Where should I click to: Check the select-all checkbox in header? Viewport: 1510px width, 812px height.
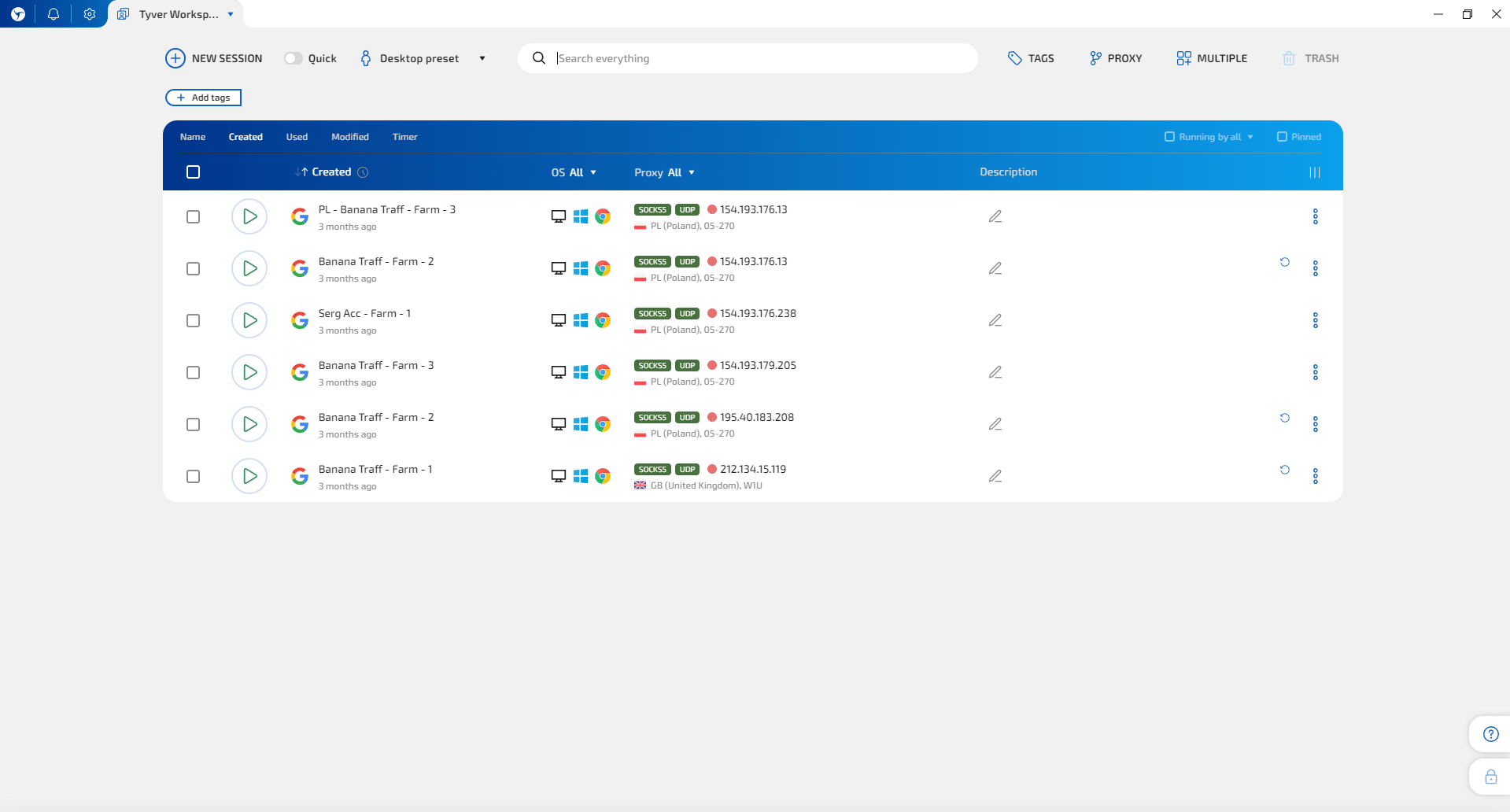tap(193, 172)
